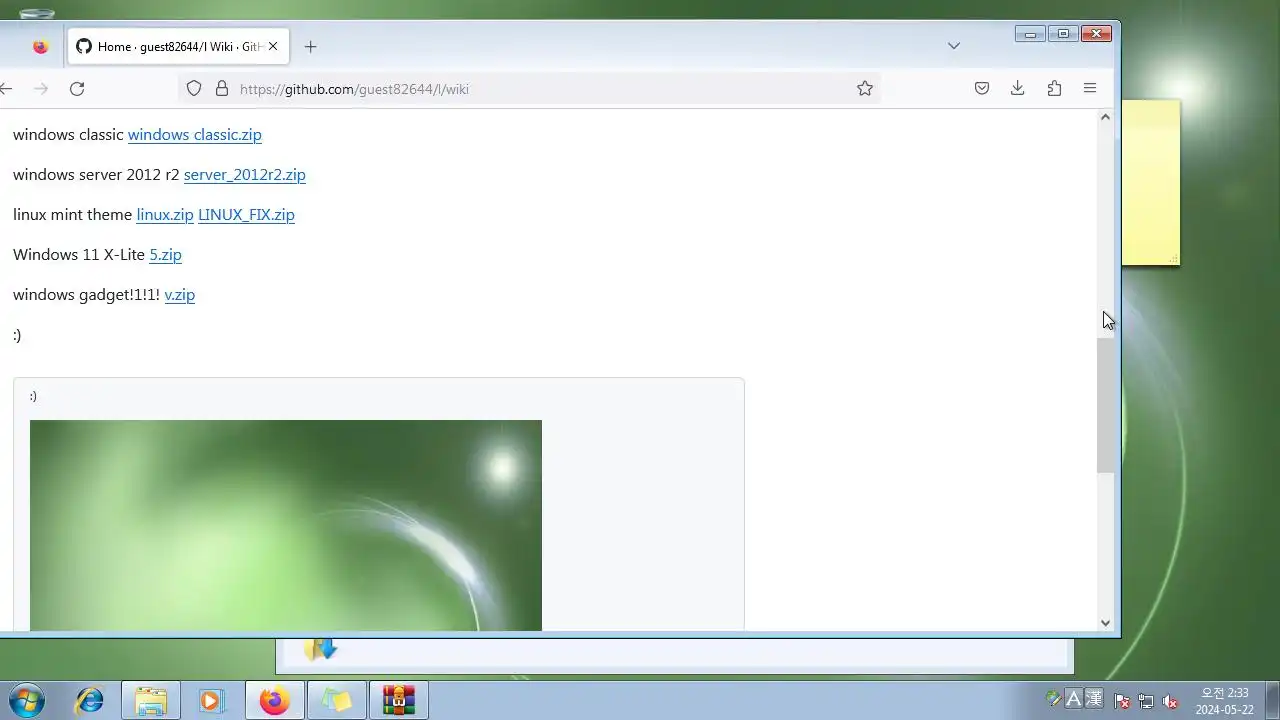Open Windows Media Player from the taskbar
This screenshot has width=1280, height=720.
(x=211, y=701)
